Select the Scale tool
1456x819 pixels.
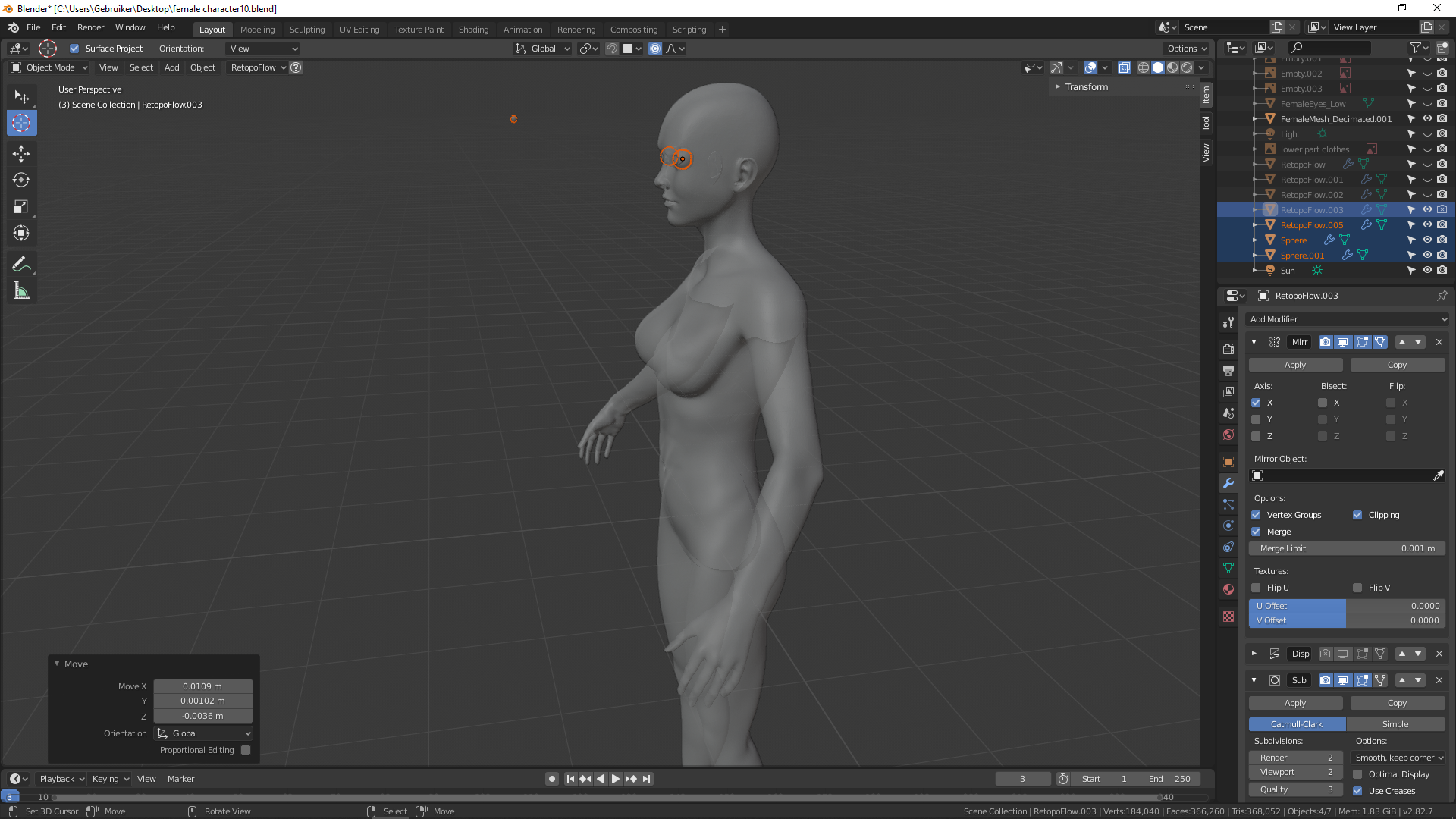point(21,207)
